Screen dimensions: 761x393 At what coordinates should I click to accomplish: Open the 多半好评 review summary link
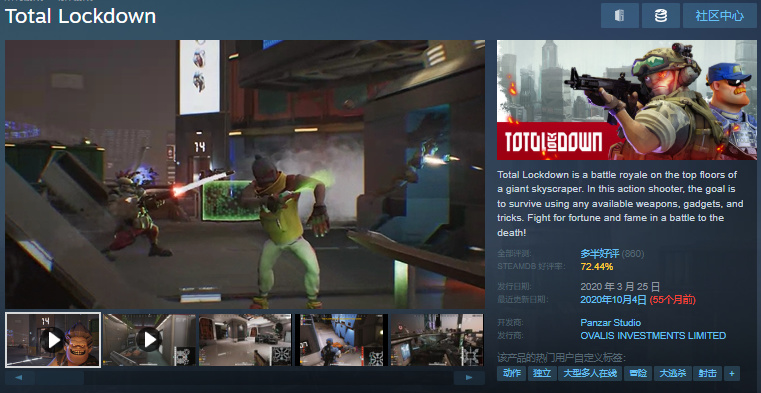600,253
